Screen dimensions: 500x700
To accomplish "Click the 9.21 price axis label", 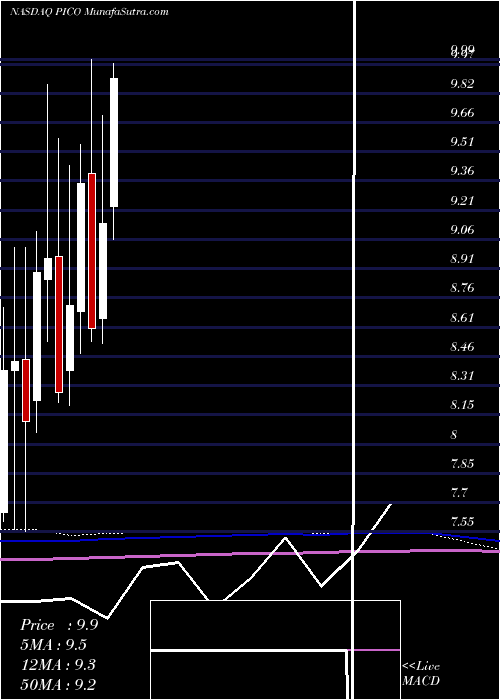I will coord(462,200).
